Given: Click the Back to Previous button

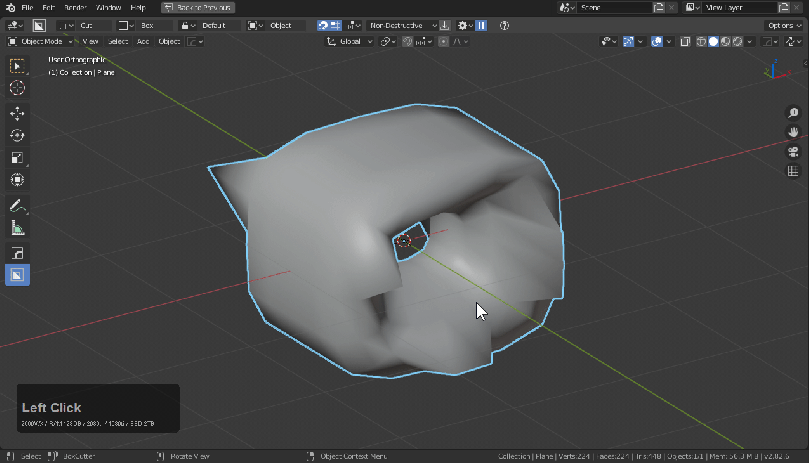Looking at the screenshot, I should pos(198,7).
